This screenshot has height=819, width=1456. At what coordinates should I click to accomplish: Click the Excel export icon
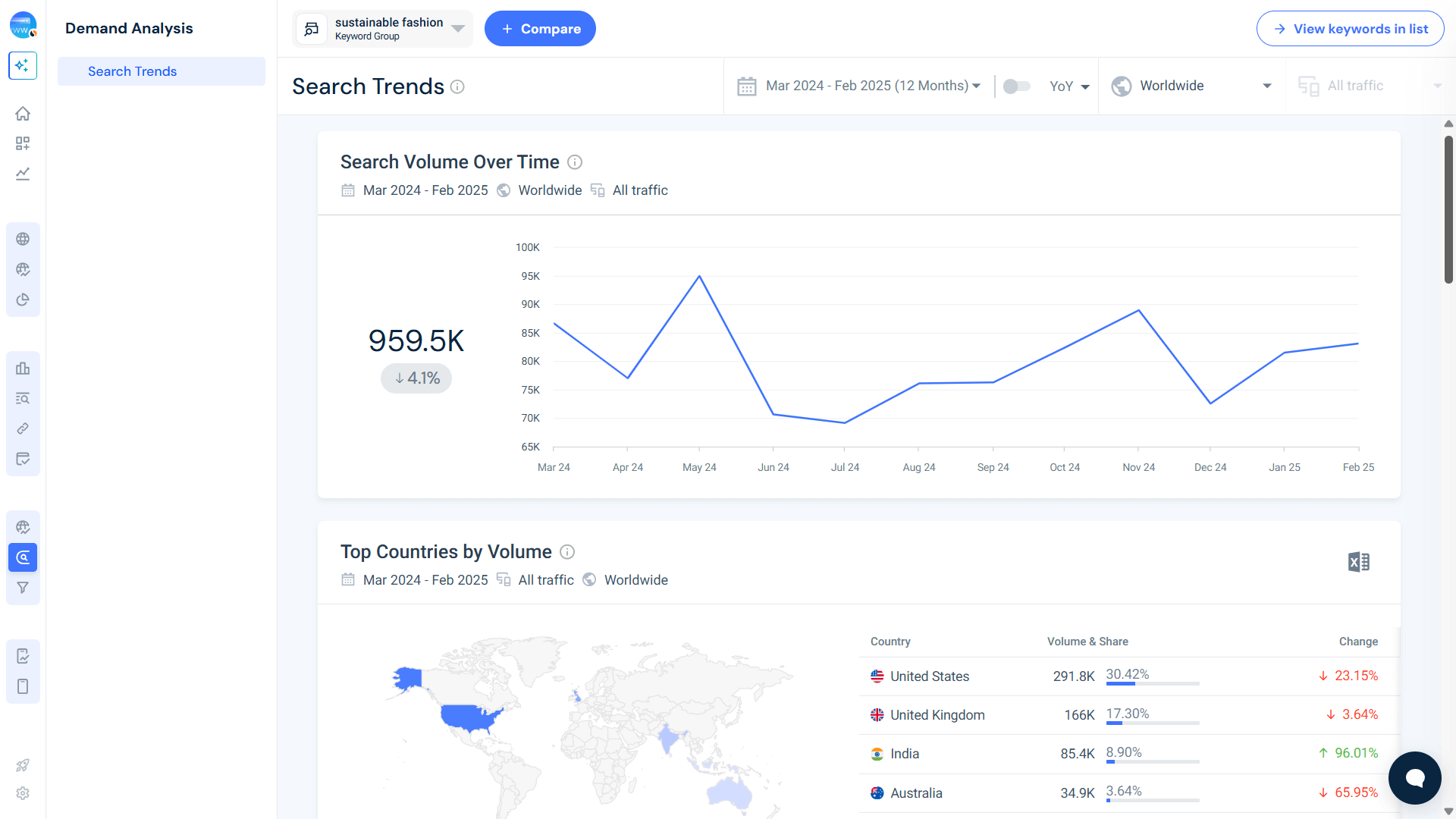coord(1358,562)
